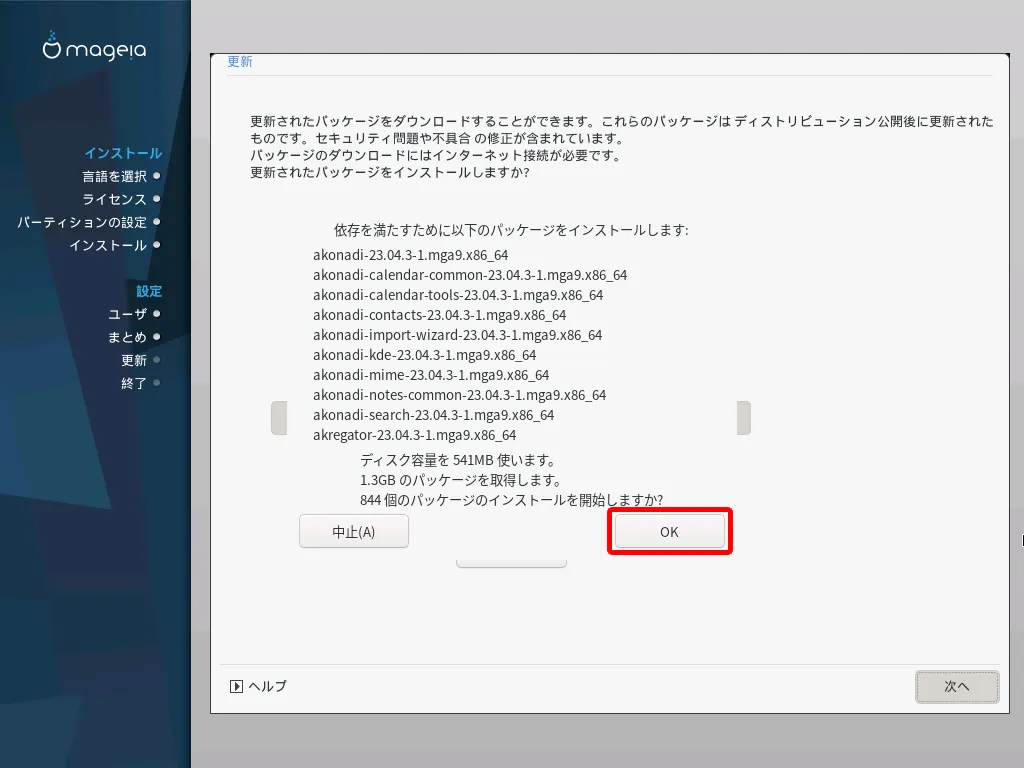This screenshot has height=768, width=1024.
Task: Select akonadi-kde-23.04.3-1.mga9.x86_64 entry
Action: [424, 355]
